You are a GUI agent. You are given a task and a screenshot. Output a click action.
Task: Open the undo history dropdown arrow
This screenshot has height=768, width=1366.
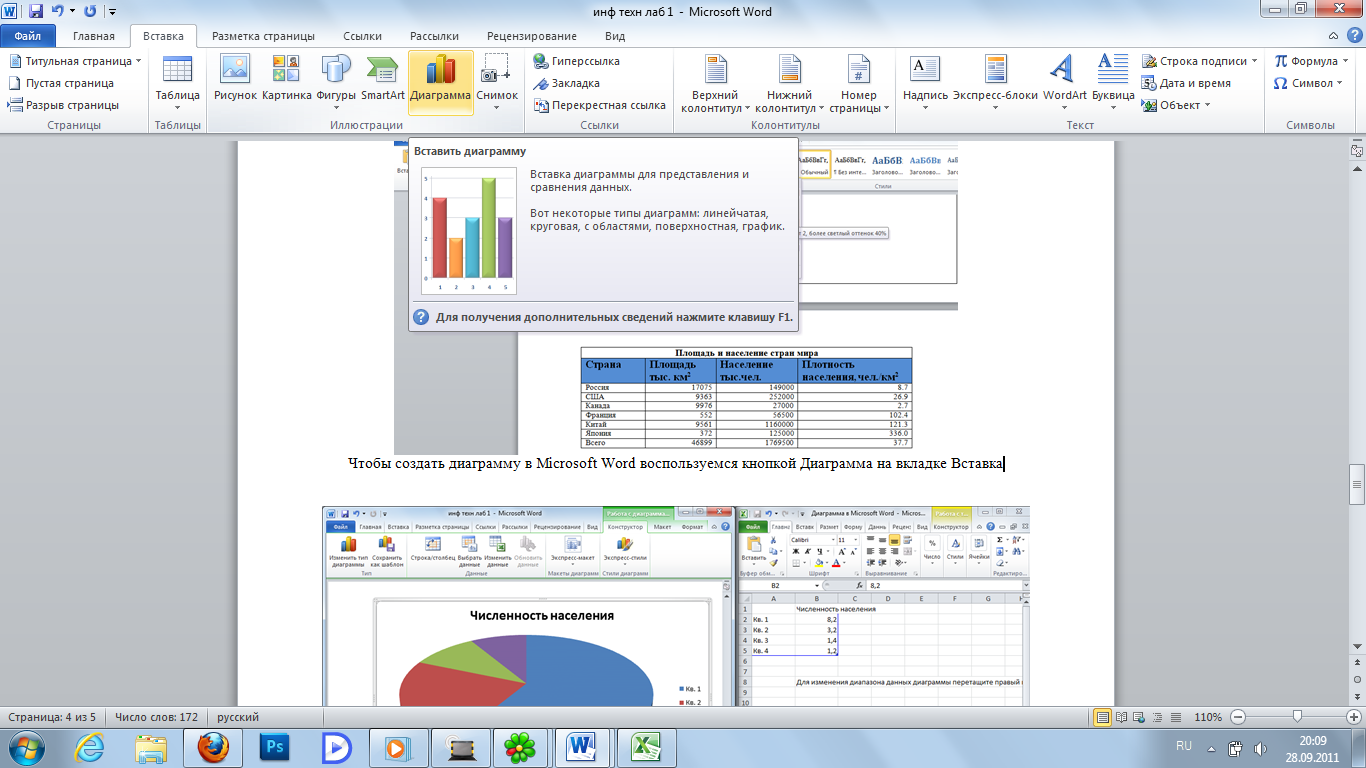pos(73,12)
